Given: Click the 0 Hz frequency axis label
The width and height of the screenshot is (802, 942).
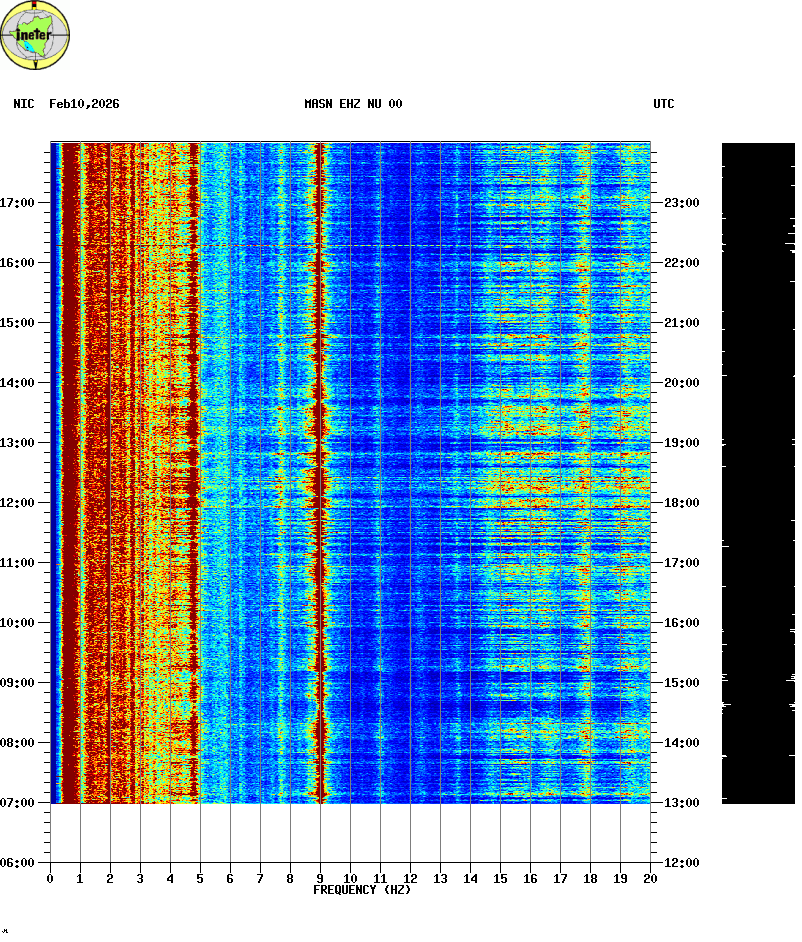Looking at the screenshot, I should point(50,879).
